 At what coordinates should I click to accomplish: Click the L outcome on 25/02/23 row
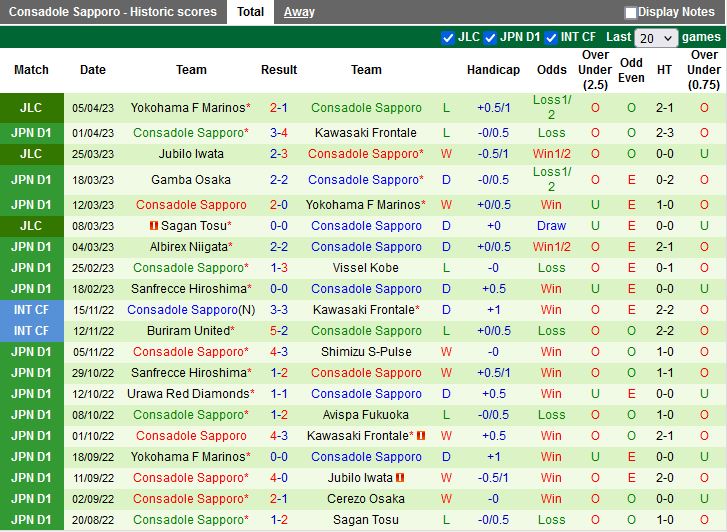click(446, 268)
